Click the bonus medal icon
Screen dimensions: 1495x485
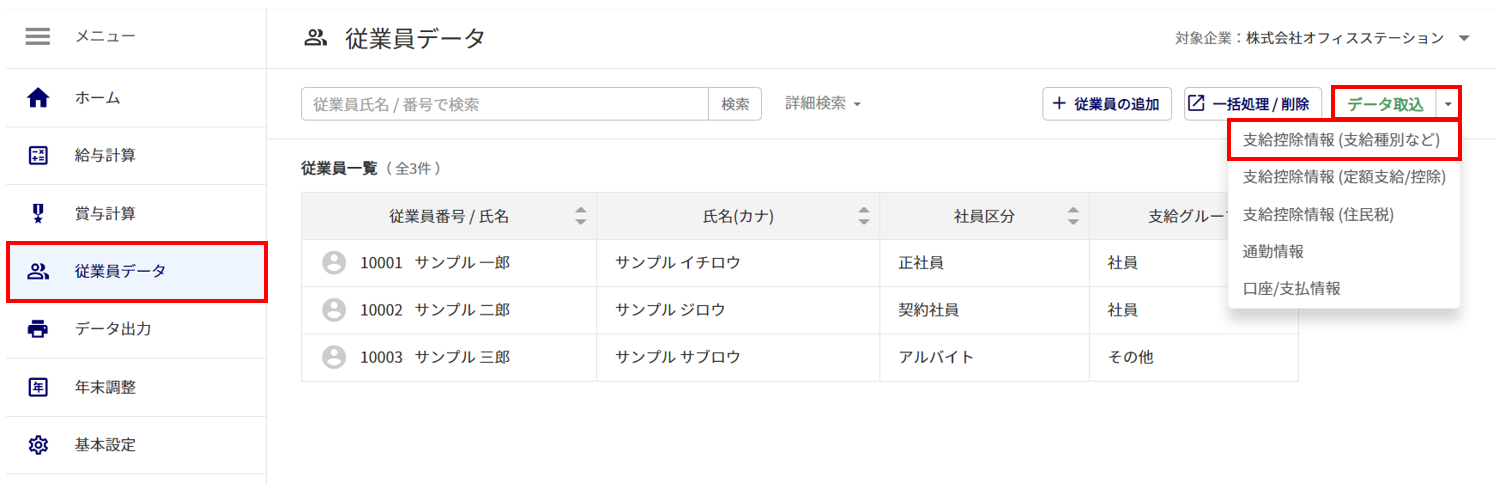(38, 213)
